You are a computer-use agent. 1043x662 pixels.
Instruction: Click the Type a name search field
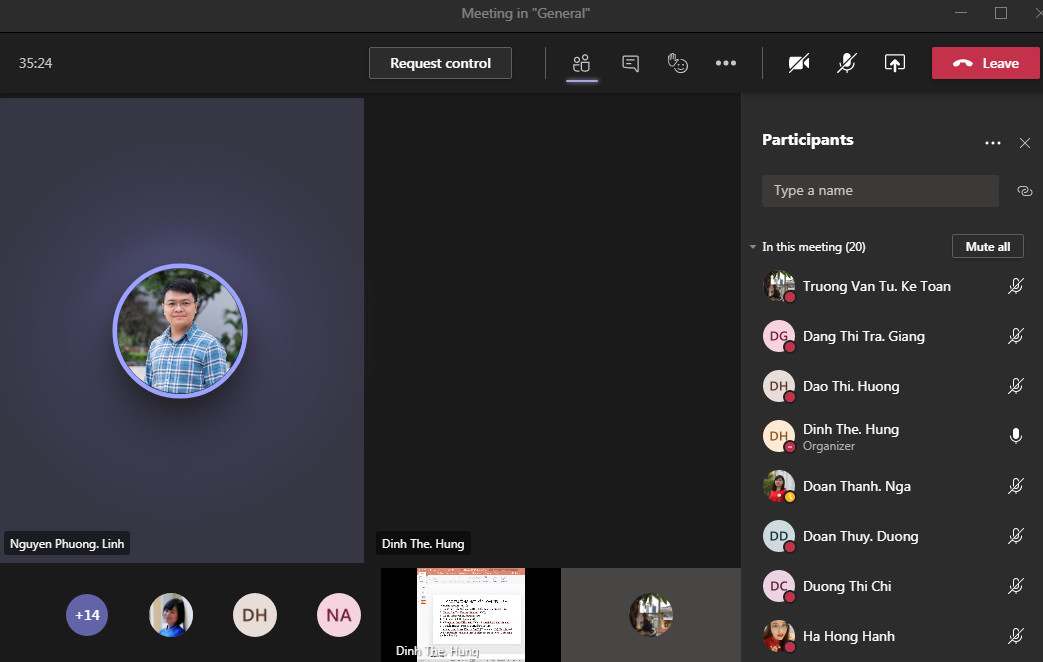[x=880, y=191]
